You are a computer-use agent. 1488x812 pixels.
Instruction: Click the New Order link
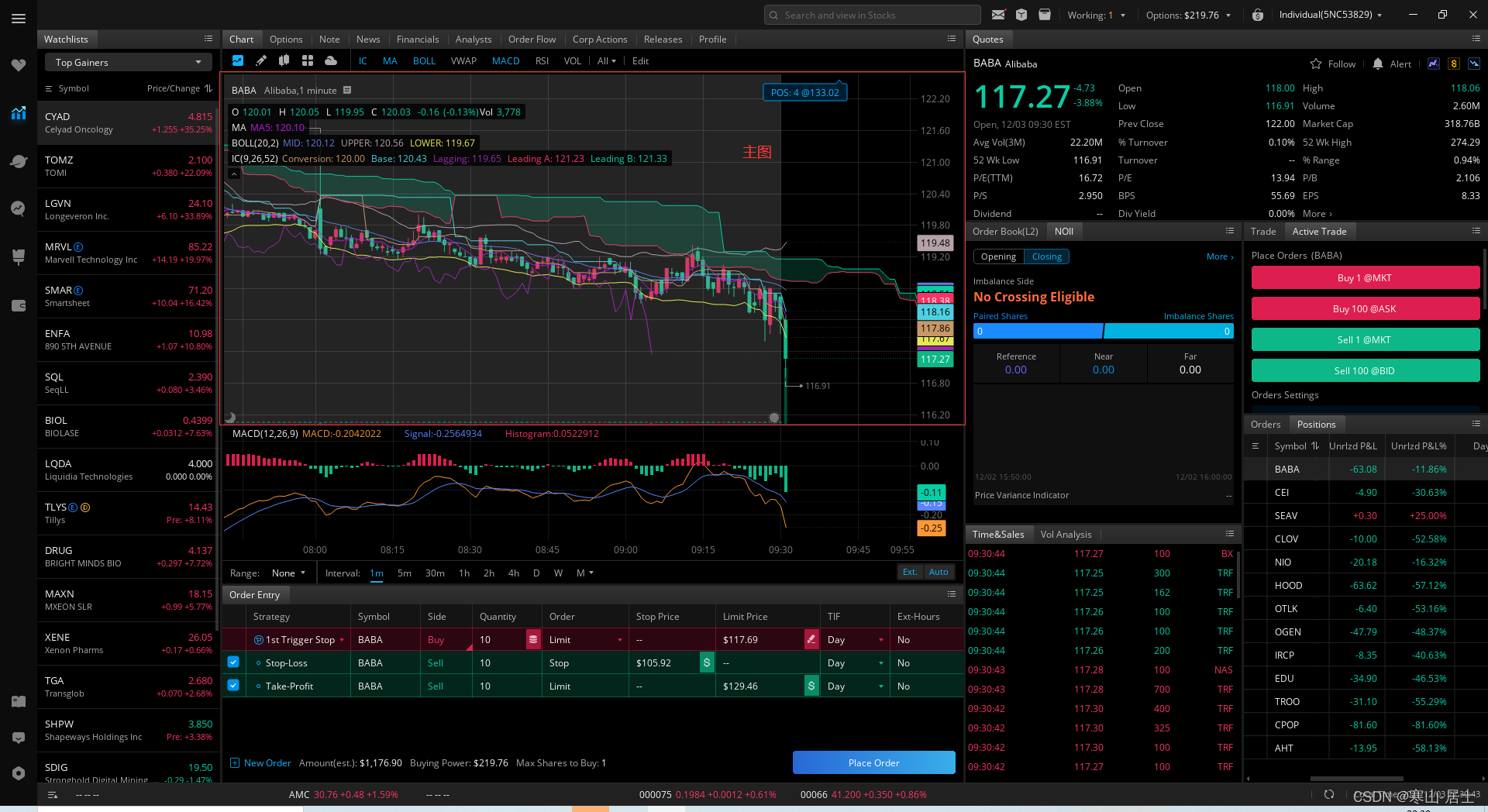point(260,763)
